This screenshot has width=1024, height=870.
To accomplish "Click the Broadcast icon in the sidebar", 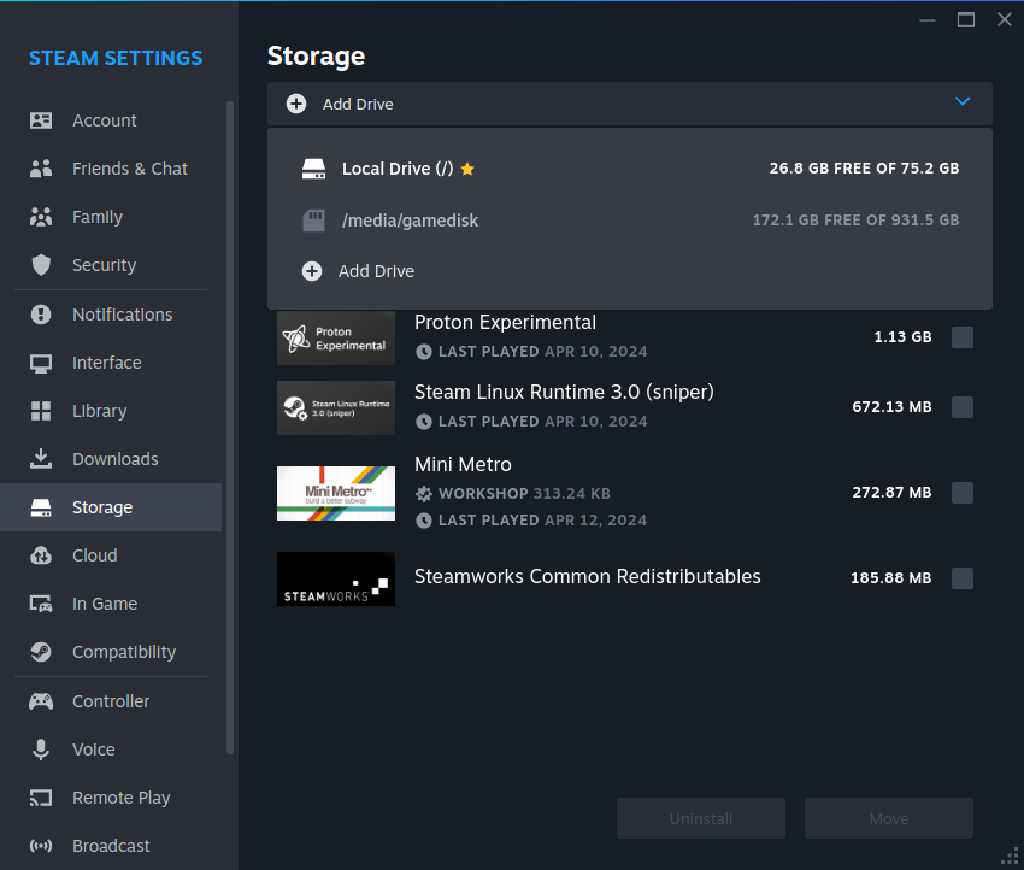I will tap(41, 846).
